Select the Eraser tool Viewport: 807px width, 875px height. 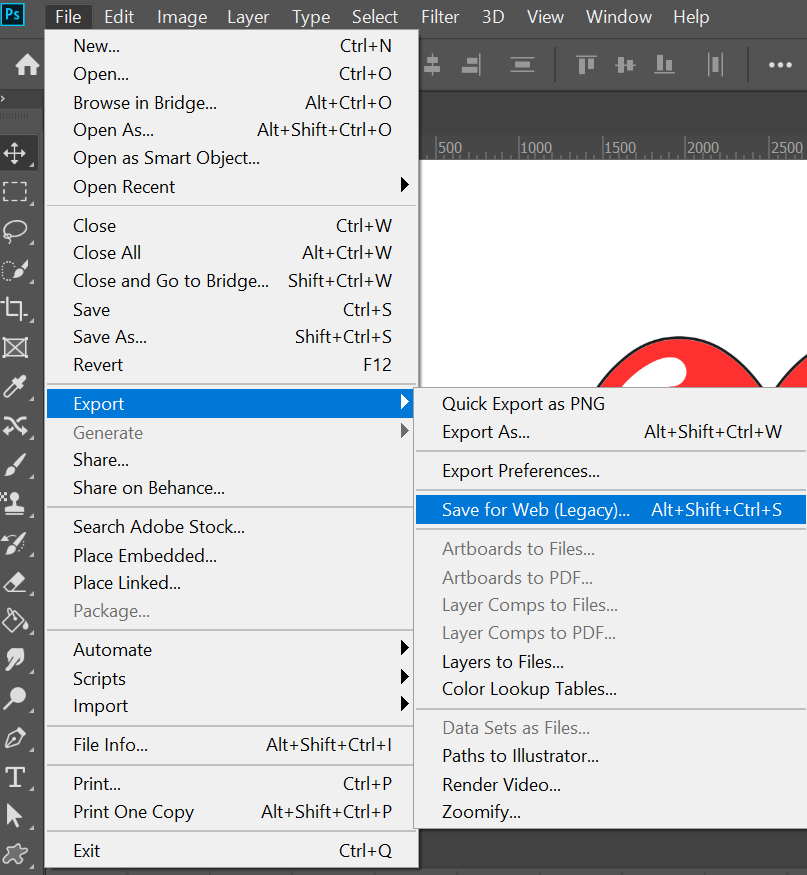15,582
